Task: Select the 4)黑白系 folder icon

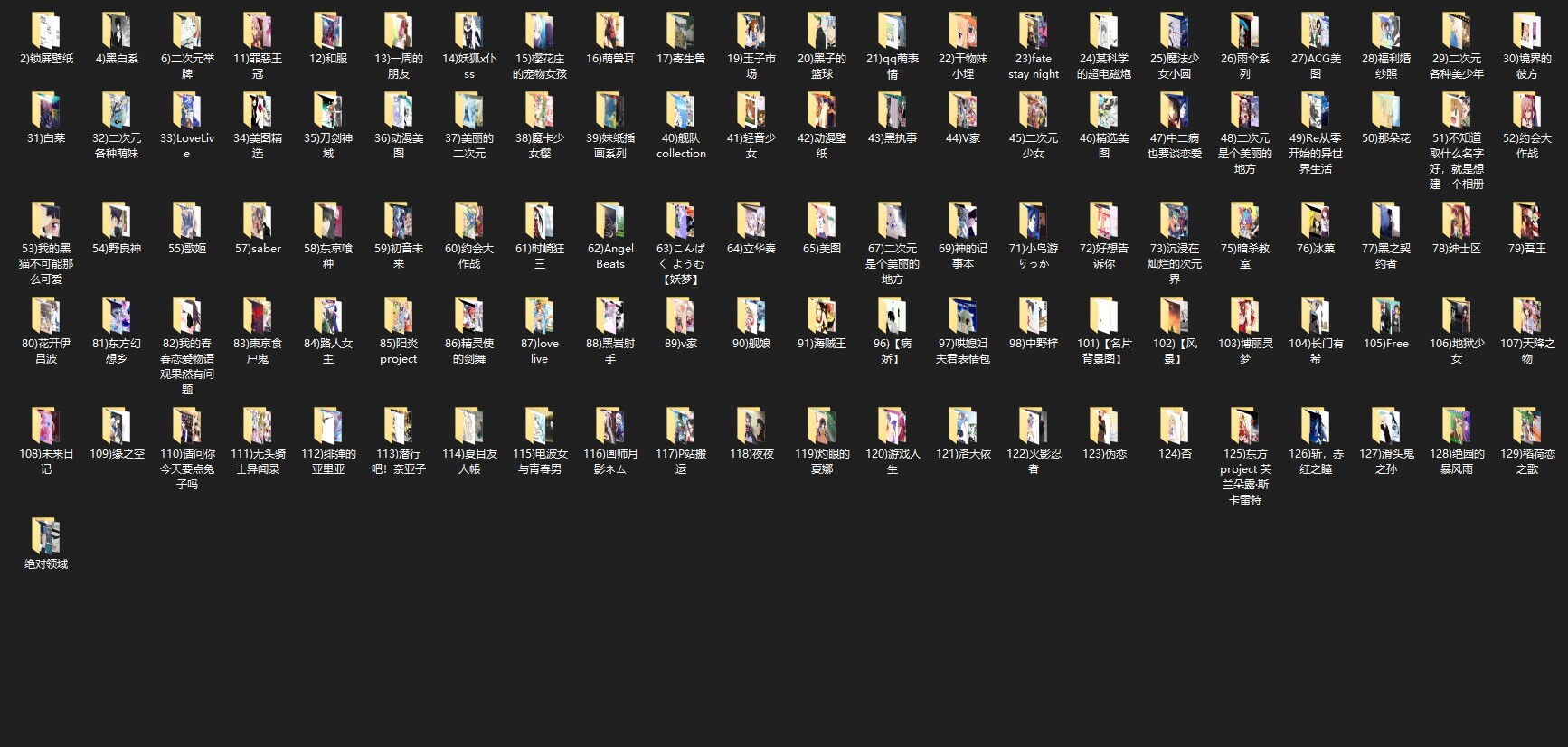Action: [x=116, y=31]
